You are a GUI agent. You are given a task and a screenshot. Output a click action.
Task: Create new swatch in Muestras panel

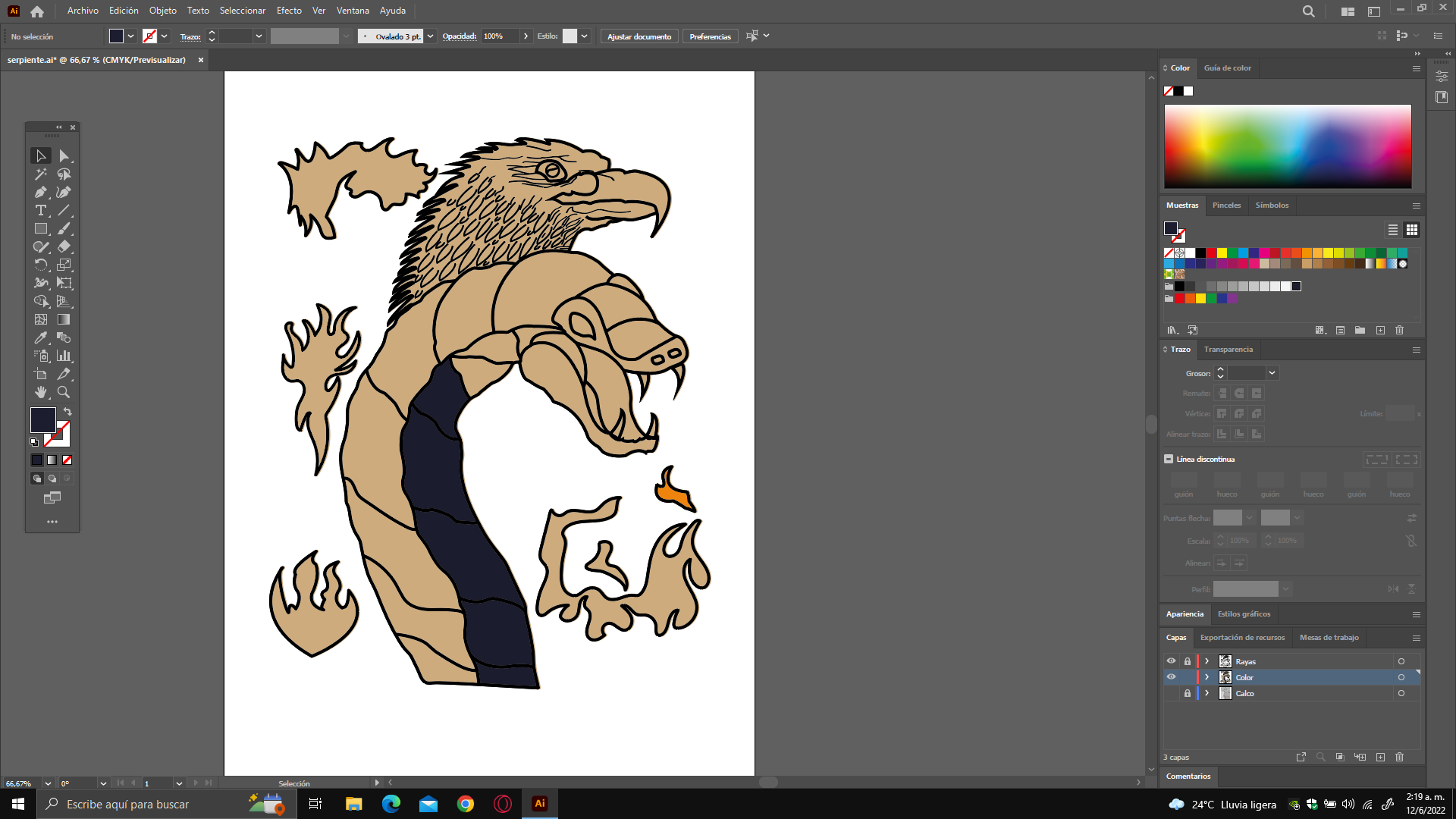coord(1380,331)
